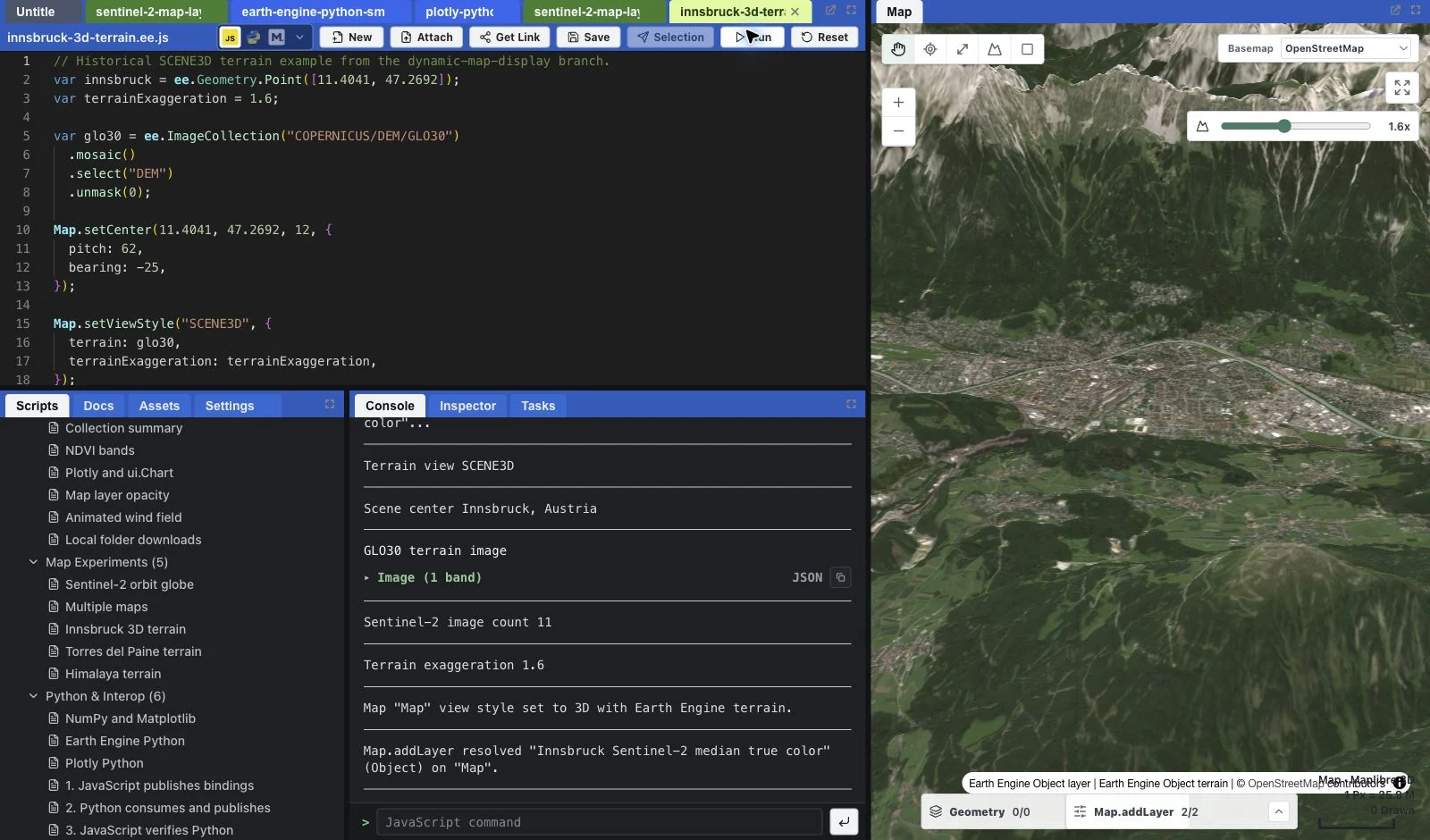Open the Local folder downloads script
This screenshot has width=1430, height=840.
pos(133,540)
